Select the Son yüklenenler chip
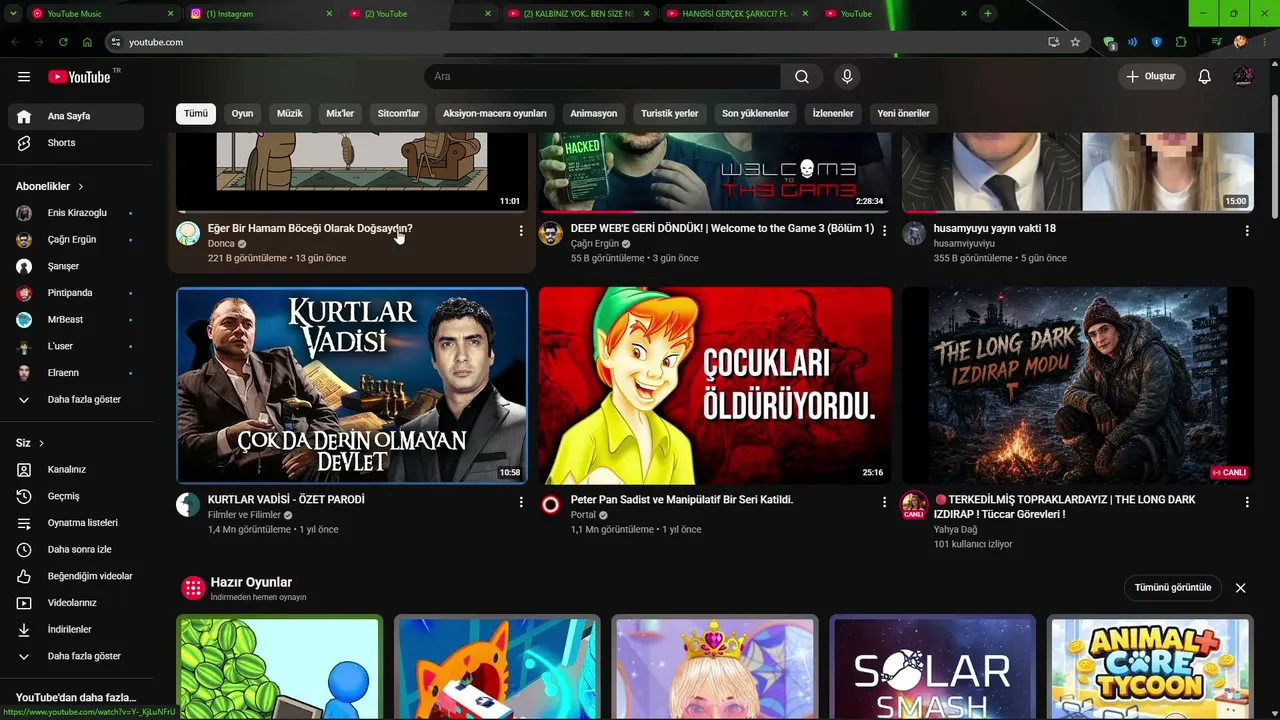Image resolution: width=1280 pixels, height=720 pixels. (756, 114)
